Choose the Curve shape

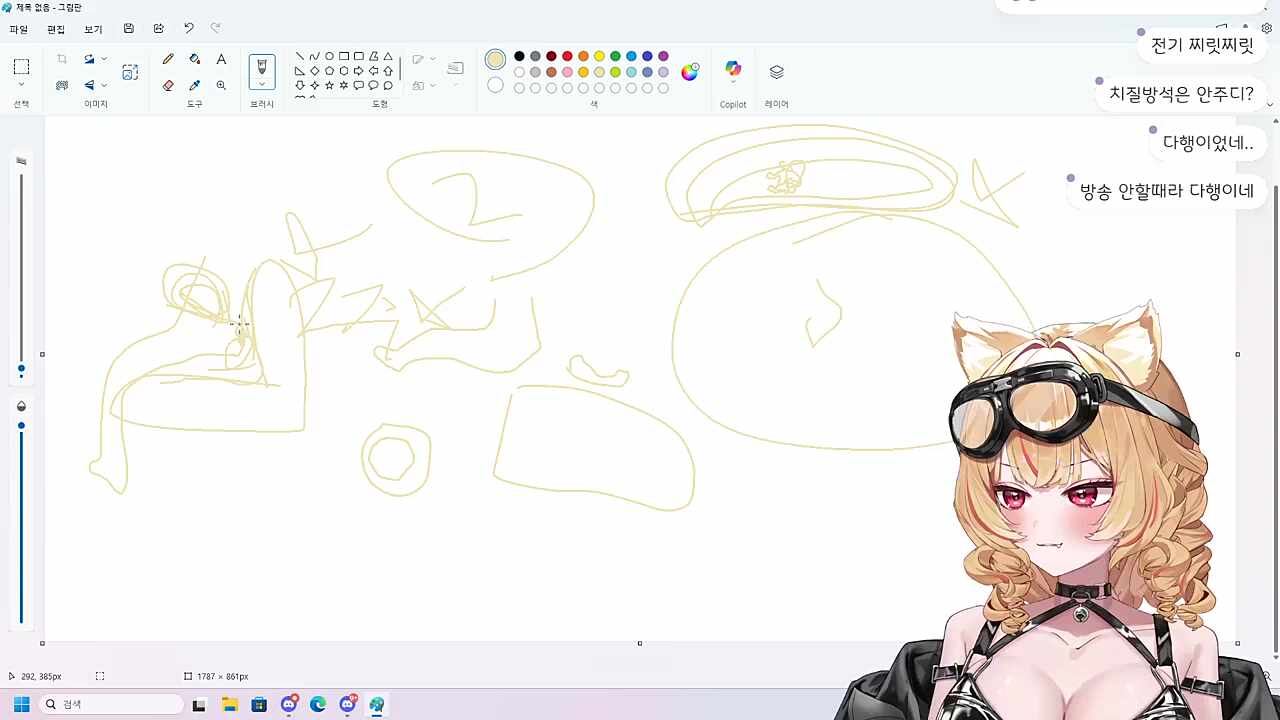[314, 57]
